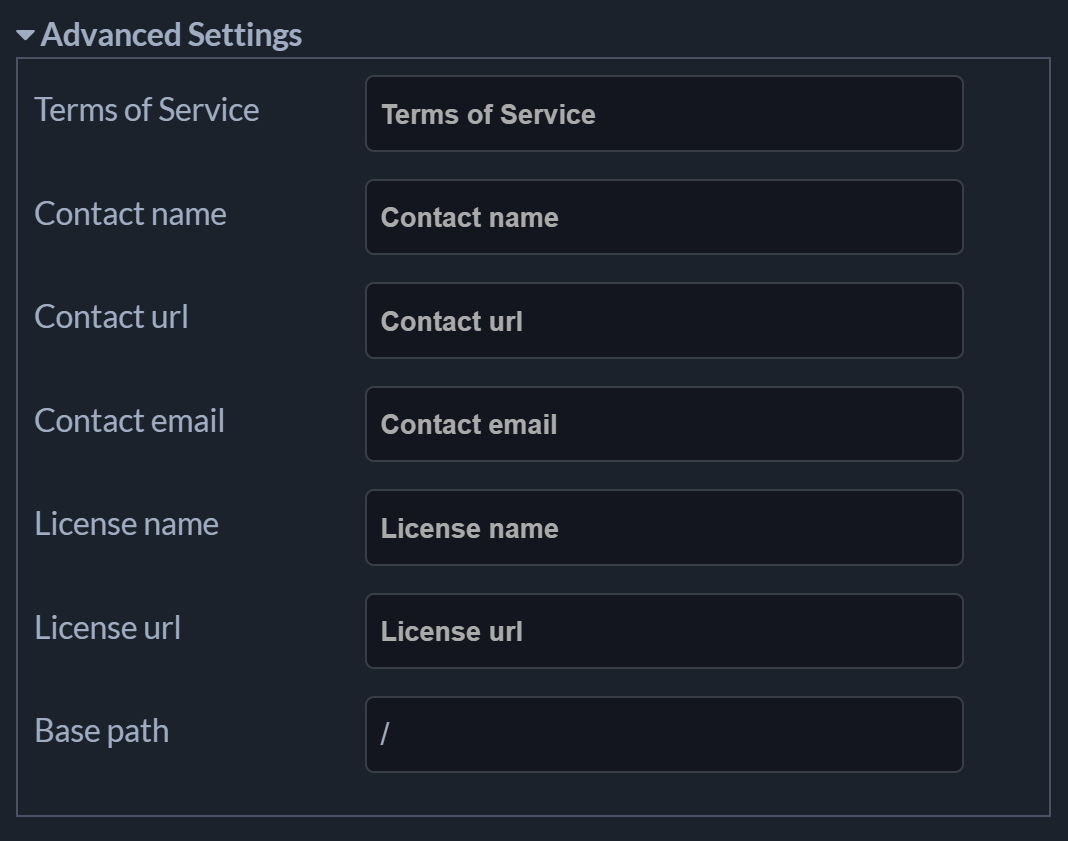Viewport: 1068px width, 841px height.
Task: Click the slash value in Base path
Action: 385,735
